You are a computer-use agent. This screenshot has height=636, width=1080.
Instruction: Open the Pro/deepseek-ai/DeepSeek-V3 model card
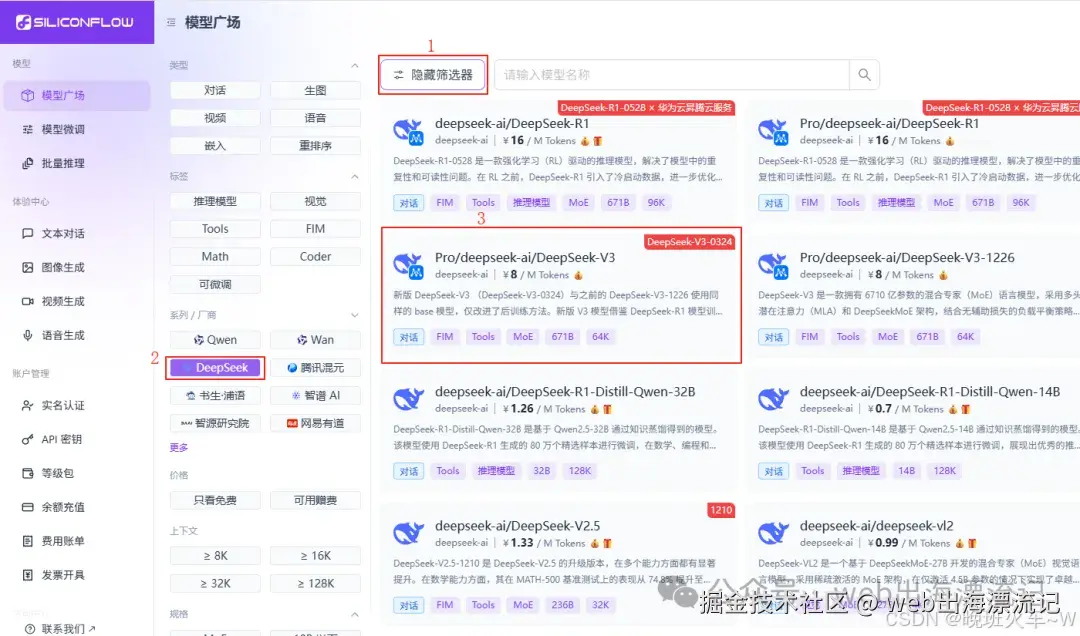[561, 295]
